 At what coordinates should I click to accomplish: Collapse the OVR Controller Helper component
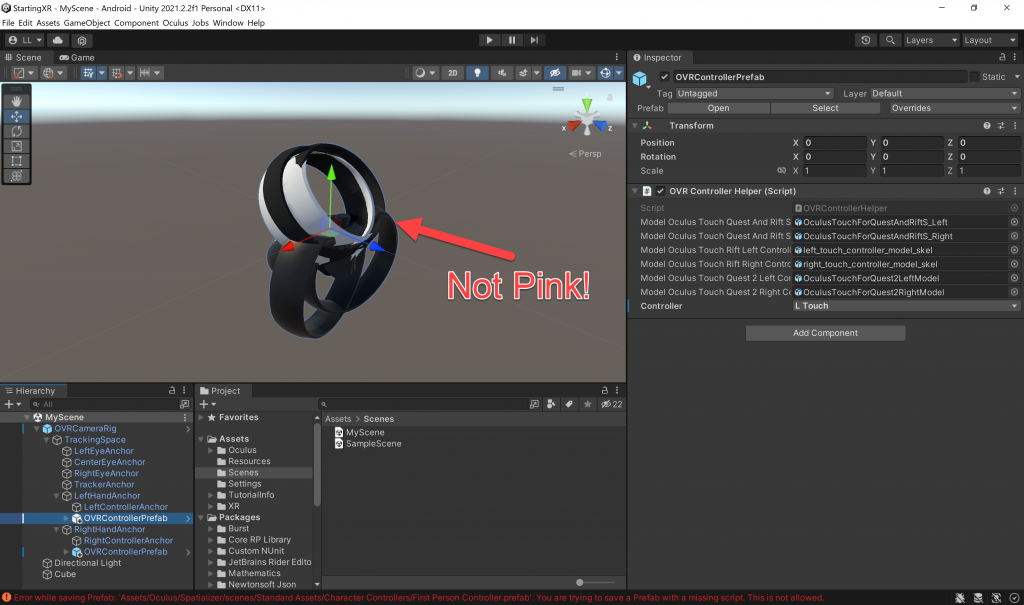635,191
